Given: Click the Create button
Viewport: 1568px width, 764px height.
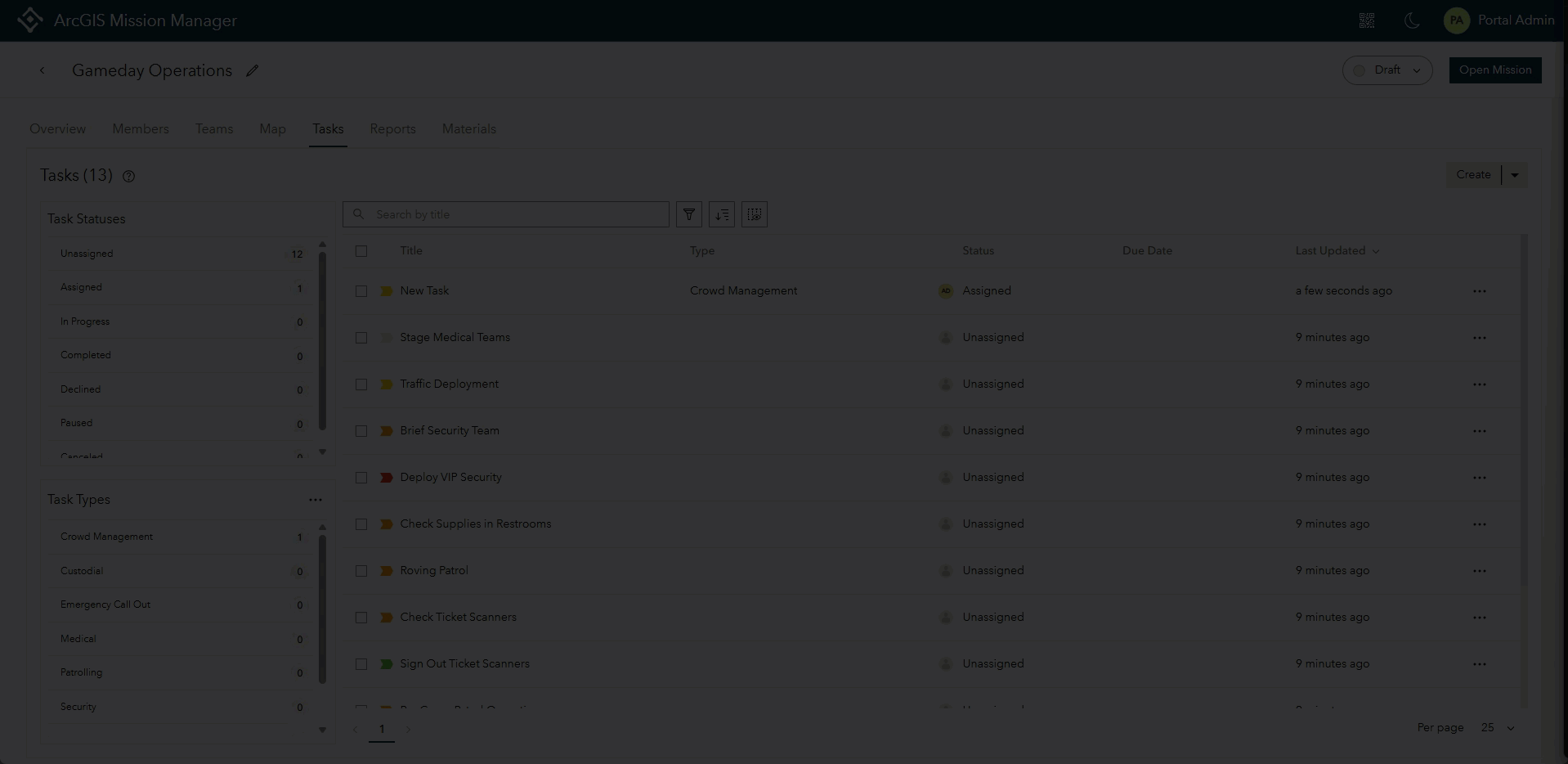Looking at the screenshot, I should (1472, 174).
